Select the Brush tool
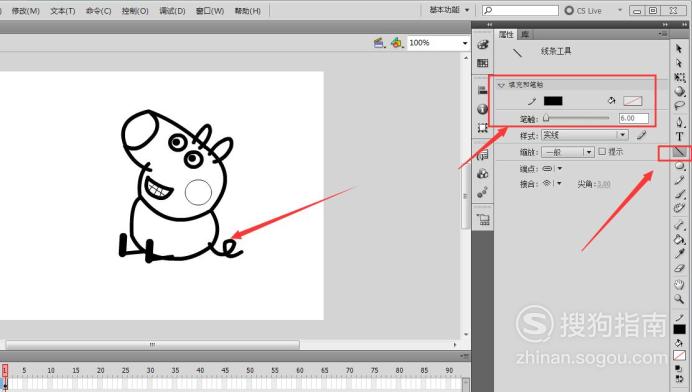The height and width of the screenshot is (392, 692). [679, 194]
